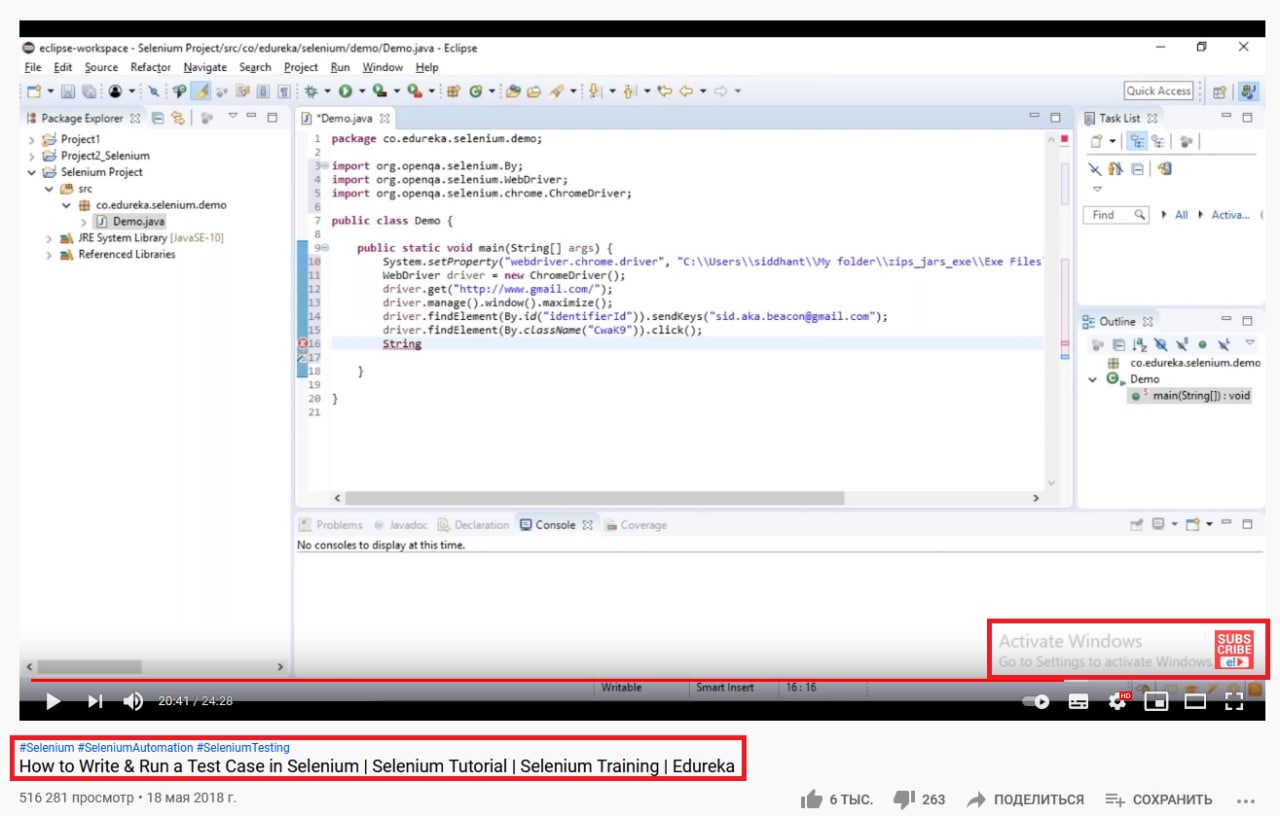This screenshot has width=1280, height=816.
Task: Mute the video with the speaker icon
Action: click(133, 701)
